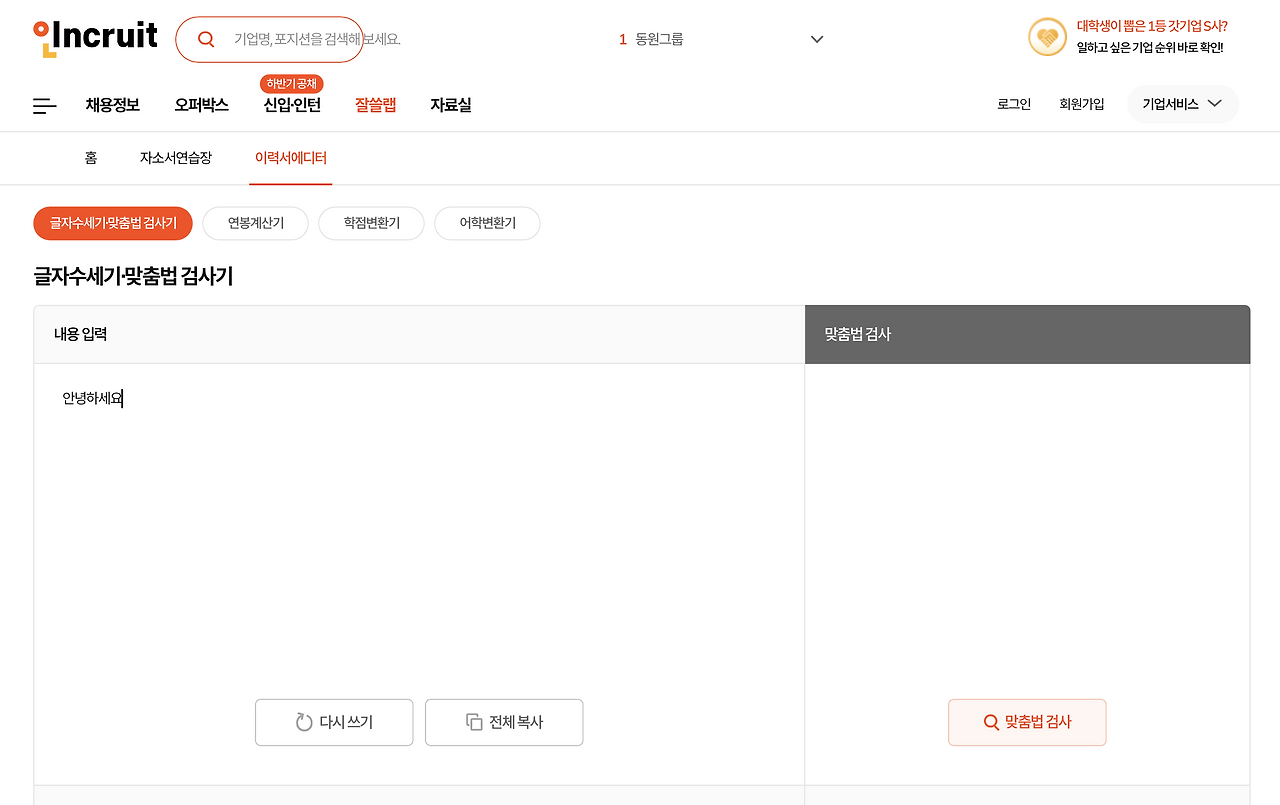
Task: Open the 자료실 menu
Action: pyautogui.click(x=451, y=105)
